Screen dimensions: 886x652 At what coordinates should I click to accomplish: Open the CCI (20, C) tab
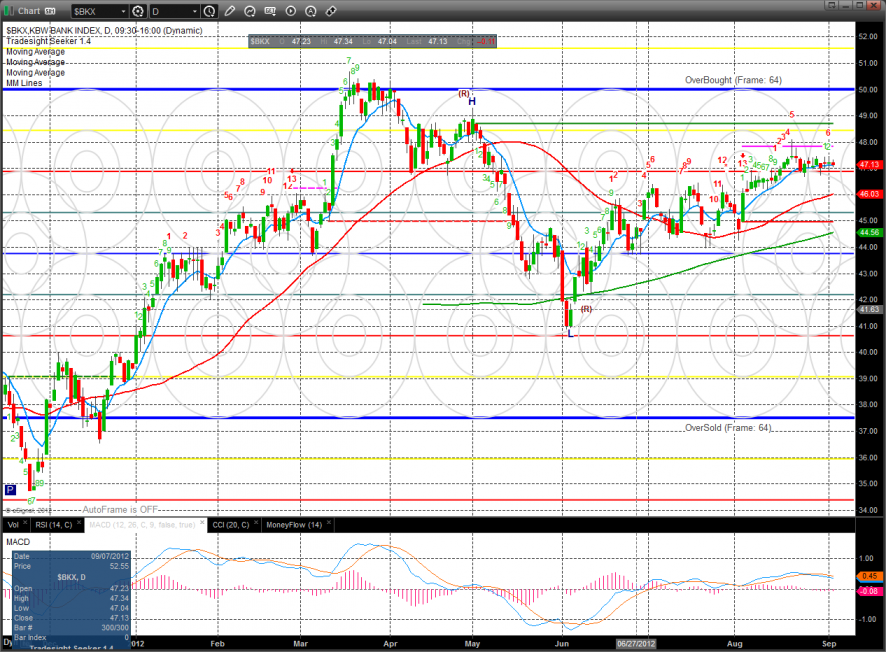coord(232,524)
